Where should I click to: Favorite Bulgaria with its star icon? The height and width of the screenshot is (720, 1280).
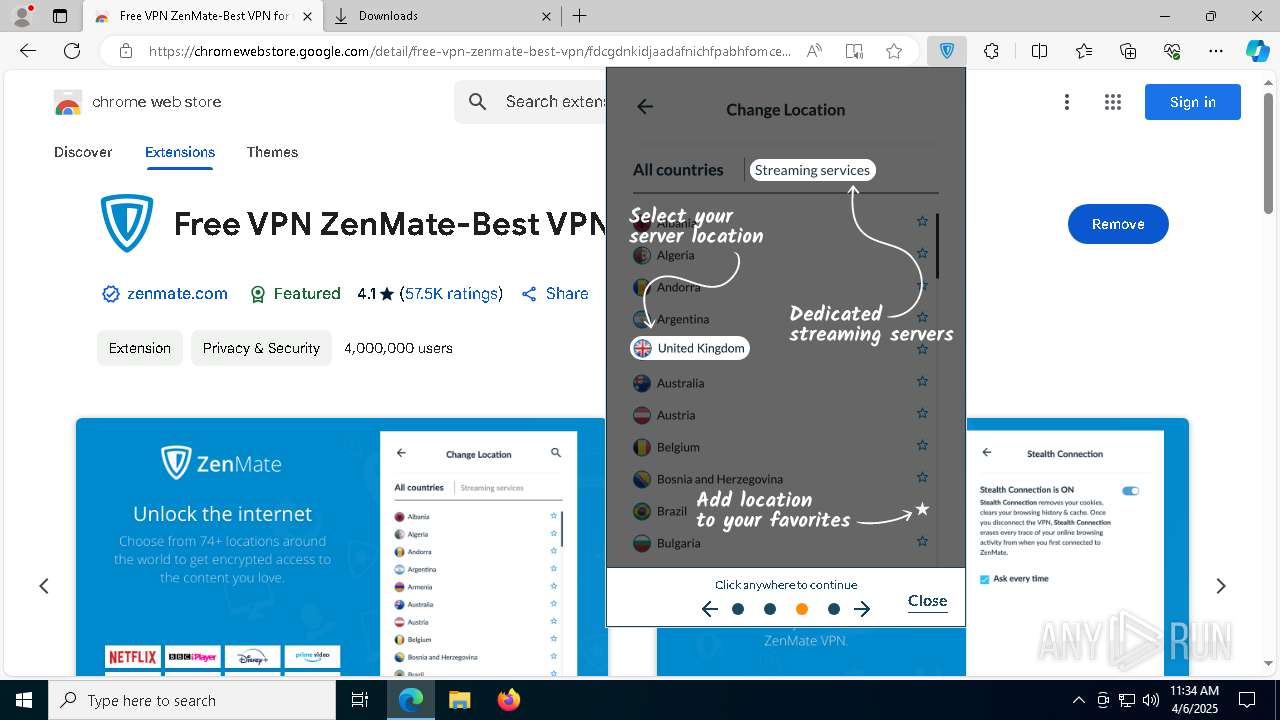tap(922, 541)
